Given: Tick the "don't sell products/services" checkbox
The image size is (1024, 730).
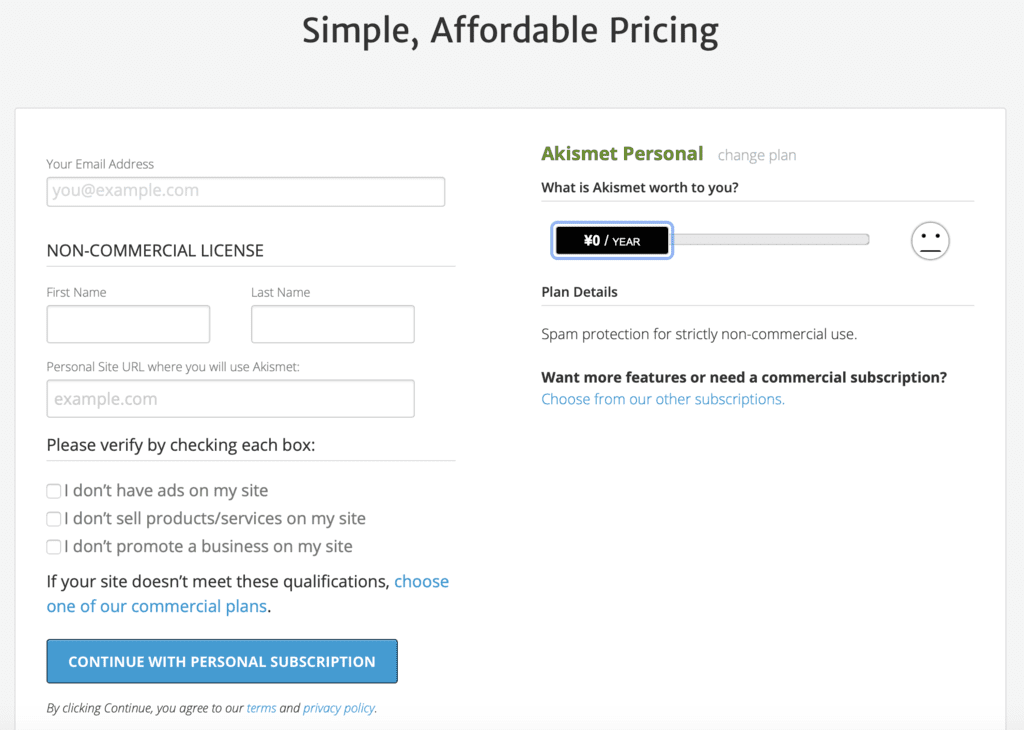Looking at the screenshot, I should pyautogui.click(x=54, y=519).
